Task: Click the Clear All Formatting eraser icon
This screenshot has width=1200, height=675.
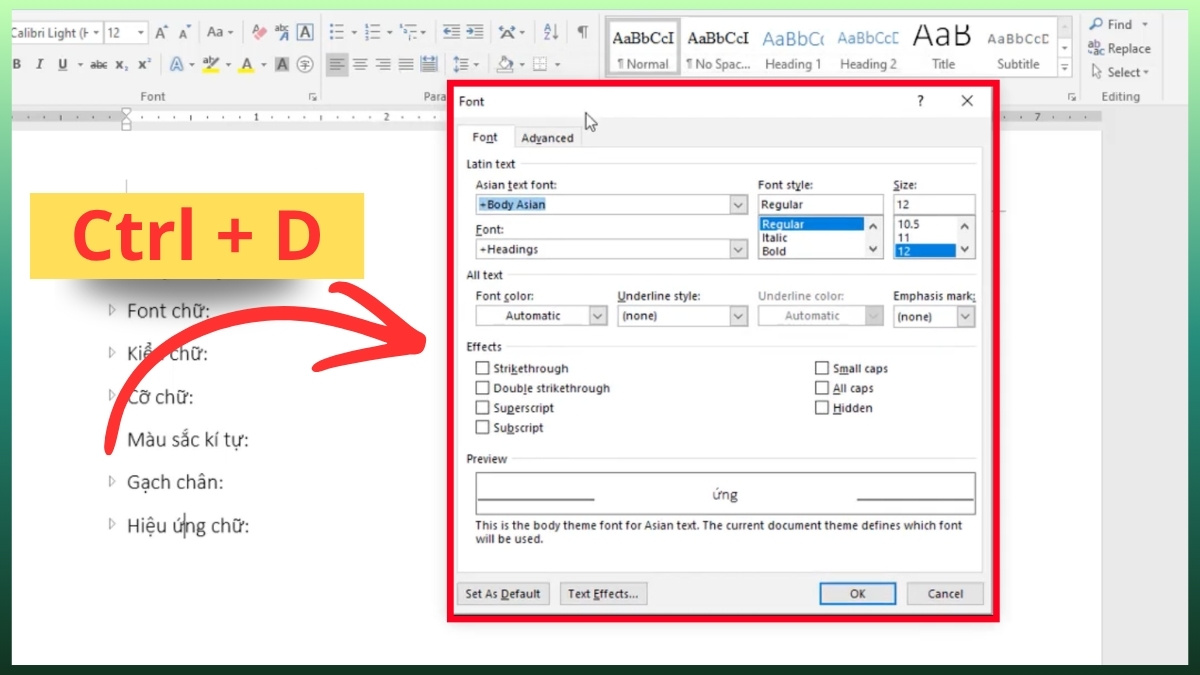Action: [258, 33]
